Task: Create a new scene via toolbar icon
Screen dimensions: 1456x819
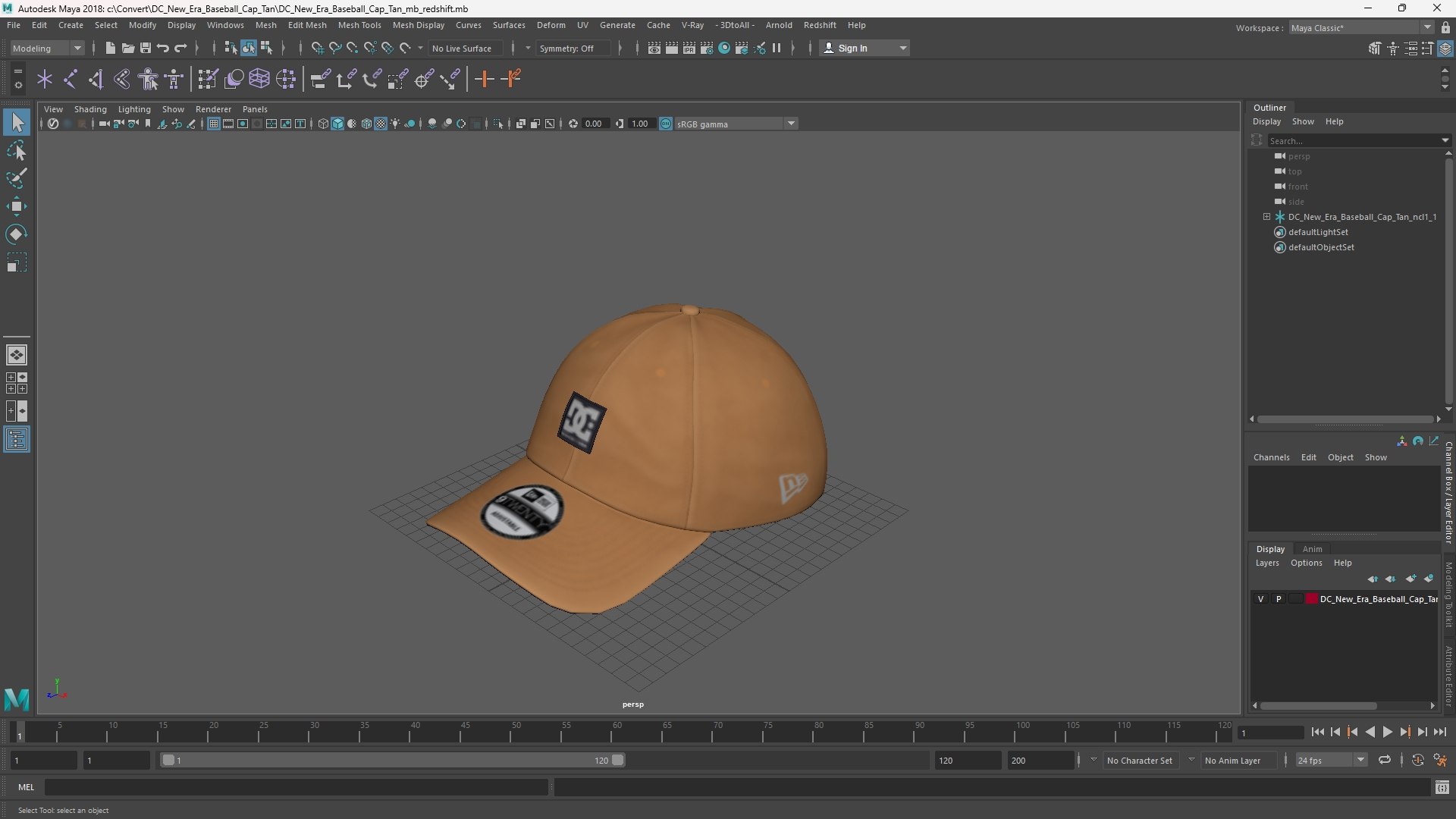Action: pyautogui.click(x=110, y=48)
